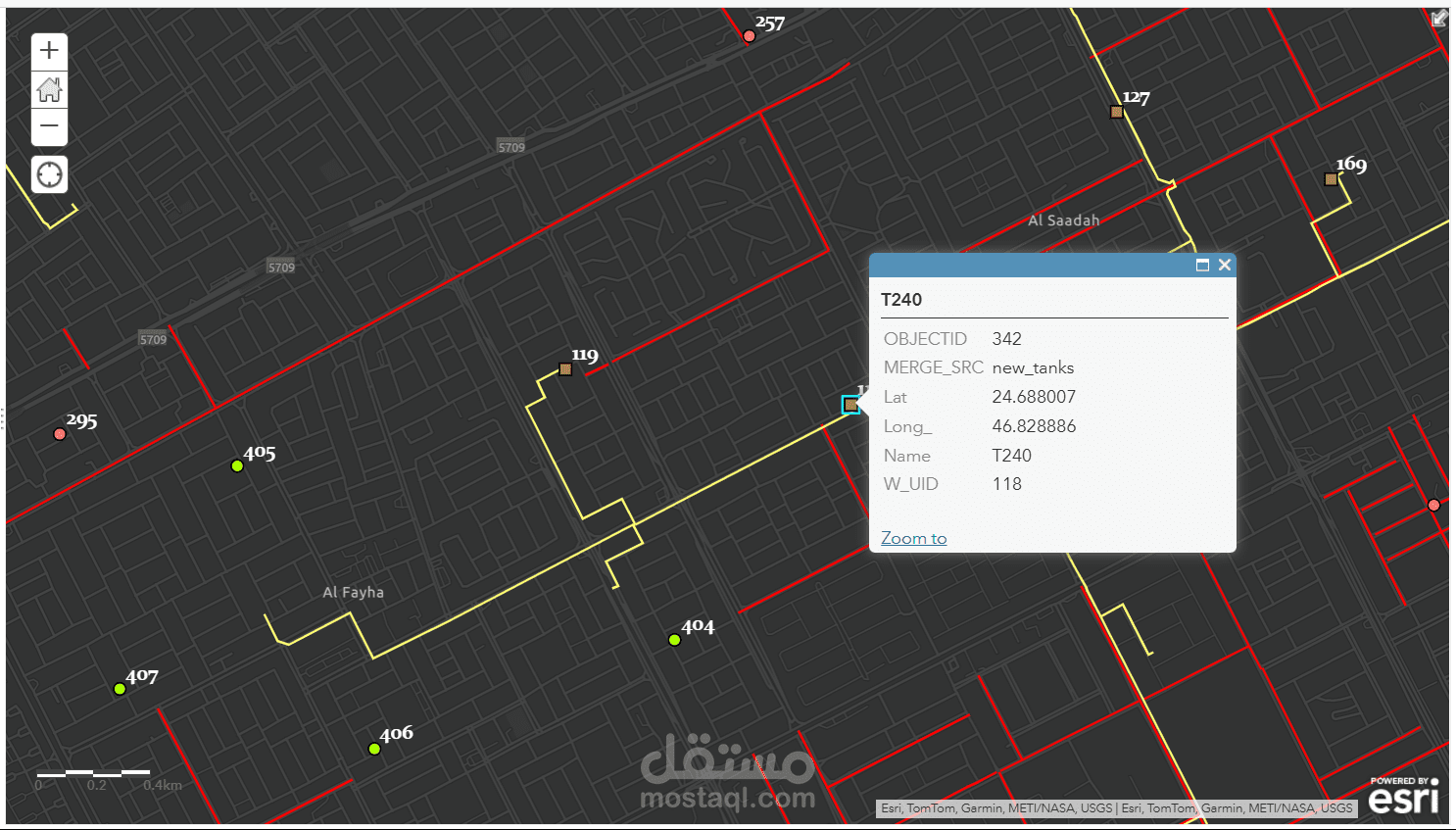Click Long_ value 46.828886

coord(1034,426)
